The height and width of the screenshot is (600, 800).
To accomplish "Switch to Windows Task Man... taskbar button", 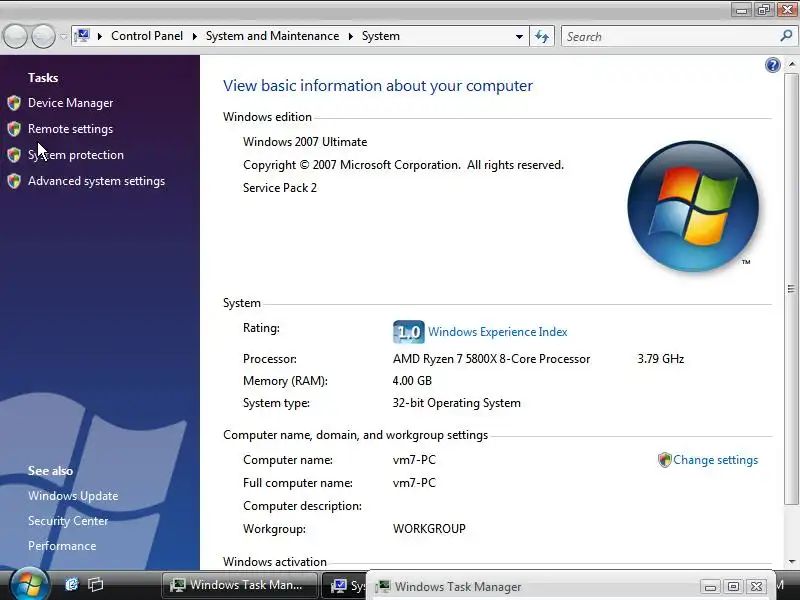I will click(x=240, y=585).
